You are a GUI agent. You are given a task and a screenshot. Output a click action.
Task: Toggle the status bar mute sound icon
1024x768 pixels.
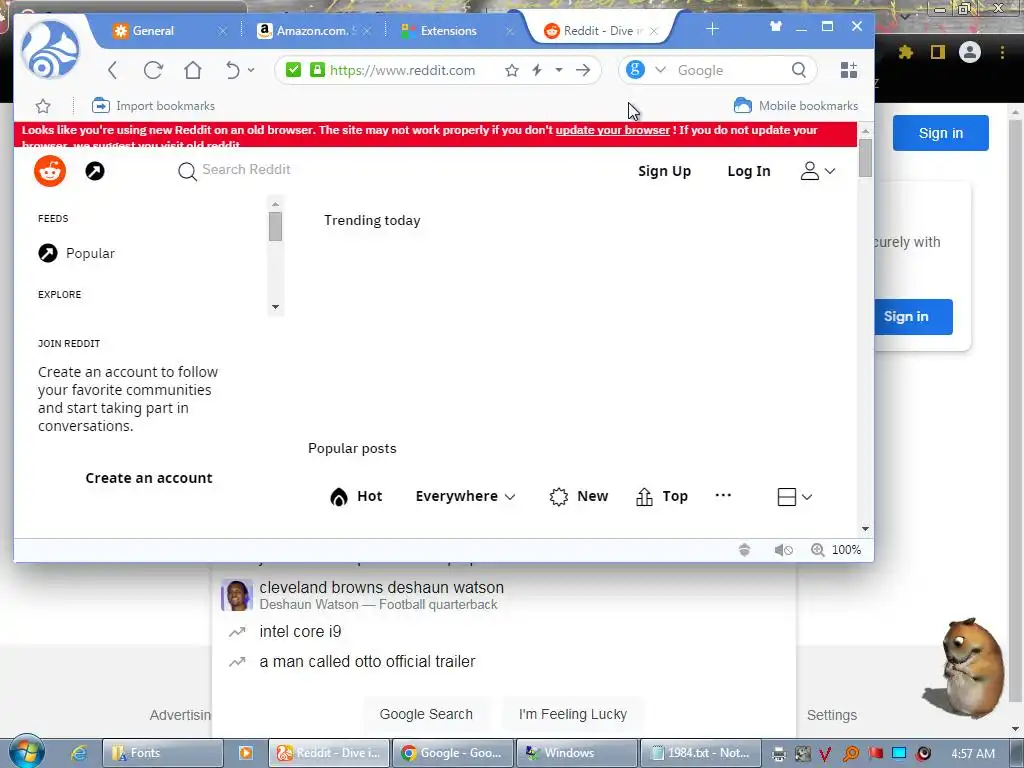pyautogui.click(x=783, y=550)
